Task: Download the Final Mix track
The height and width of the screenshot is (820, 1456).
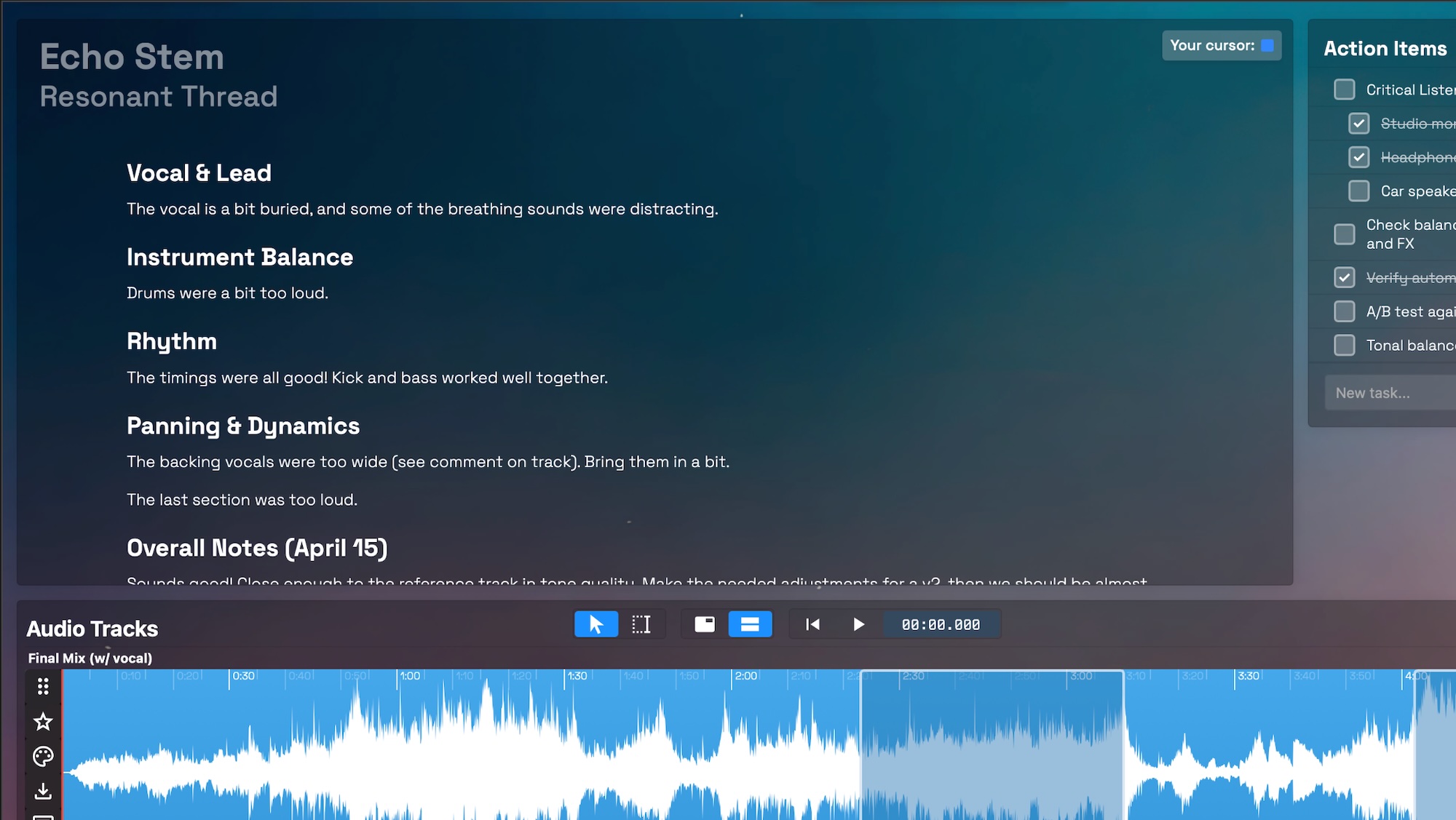Action: pos(43,791)
